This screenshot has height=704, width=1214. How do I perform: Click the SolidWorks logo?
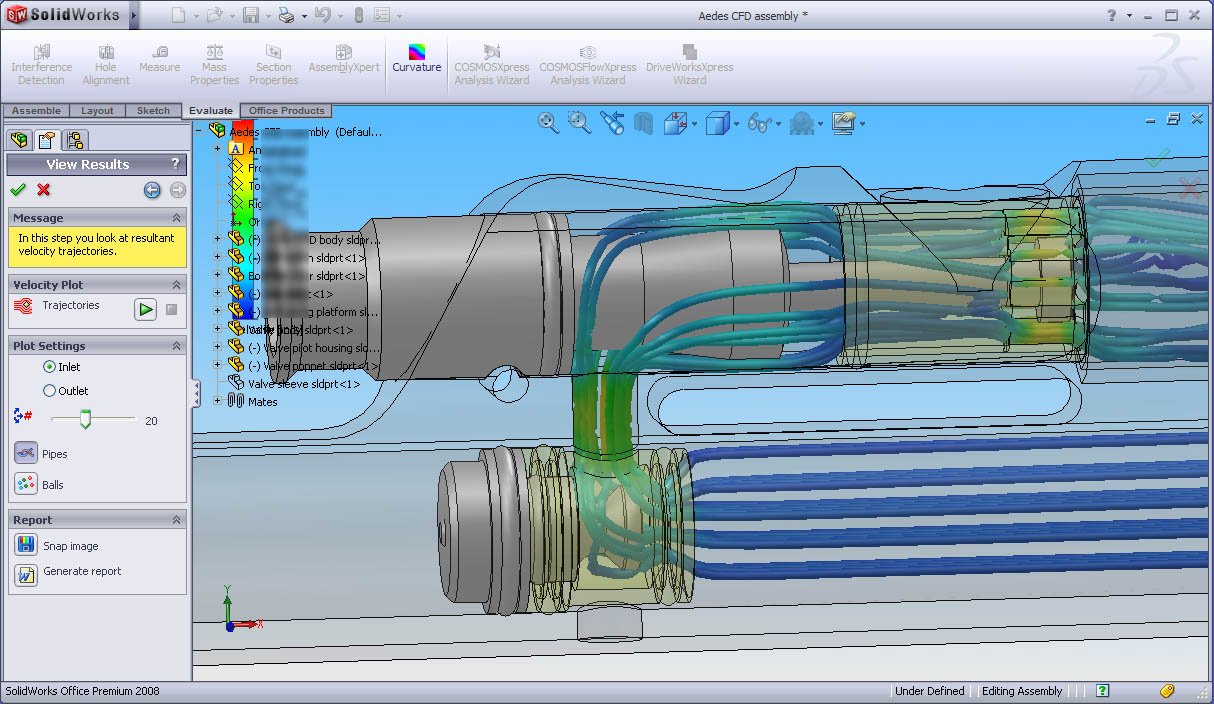point(64,15)
